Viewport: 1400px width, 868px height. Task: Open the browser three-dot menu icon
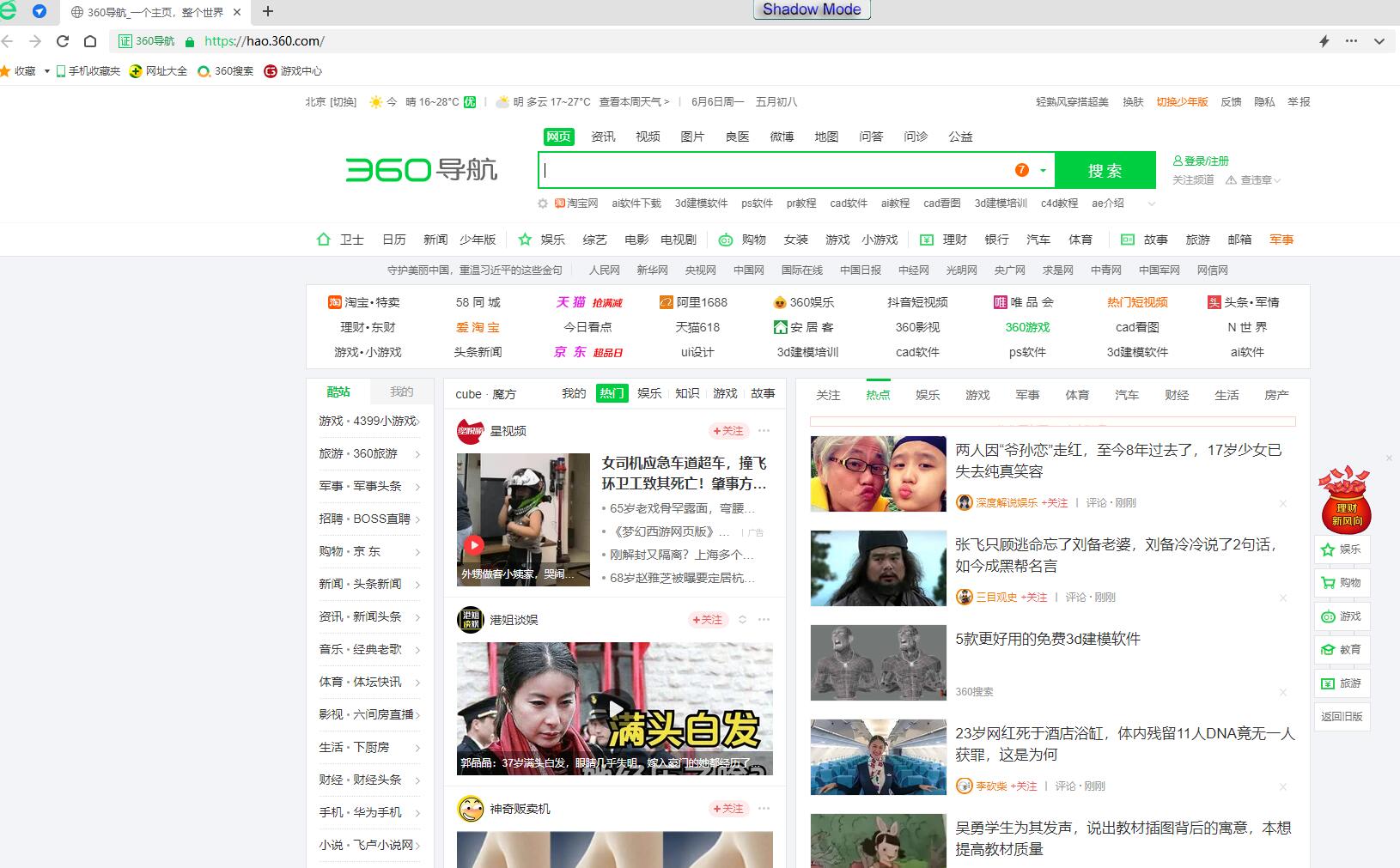[1352, 41]
